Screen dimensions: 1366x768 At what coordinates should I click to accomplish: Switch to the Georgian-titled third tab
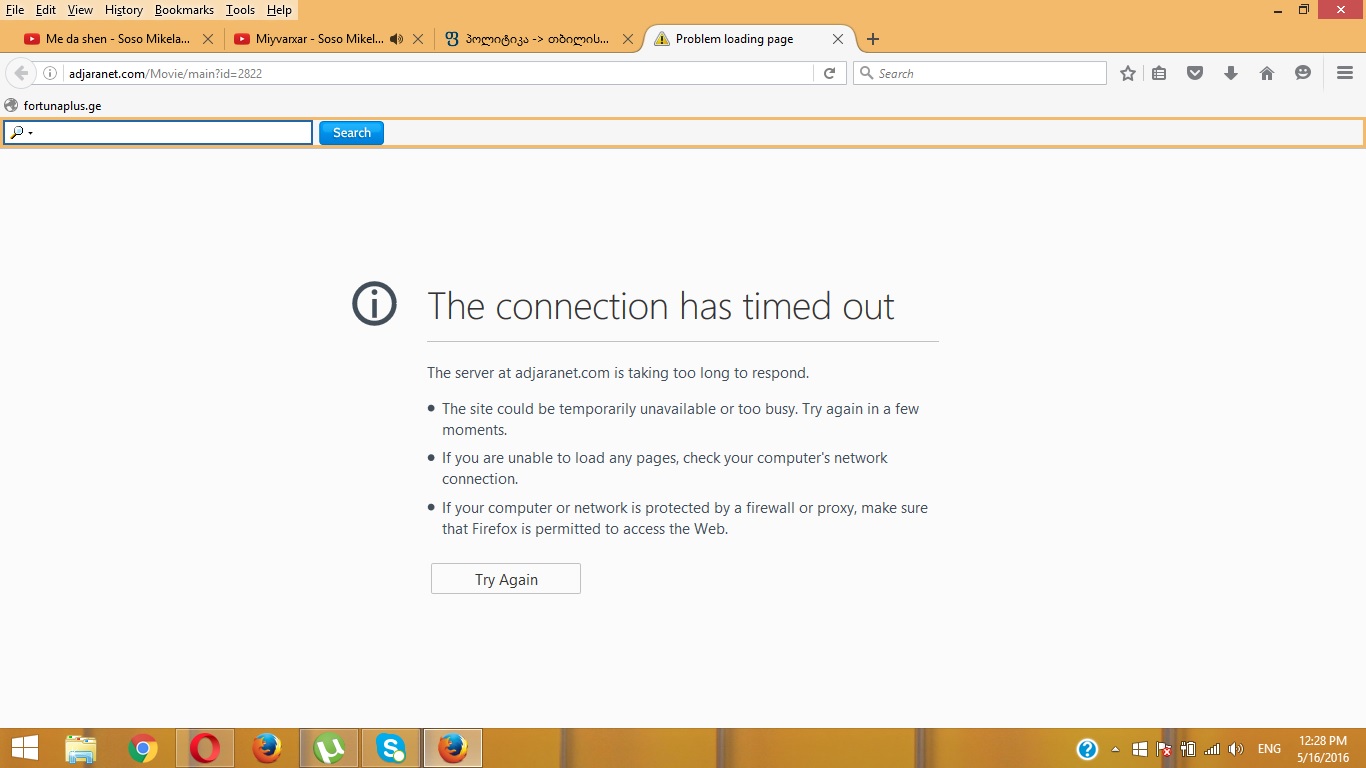537,39
